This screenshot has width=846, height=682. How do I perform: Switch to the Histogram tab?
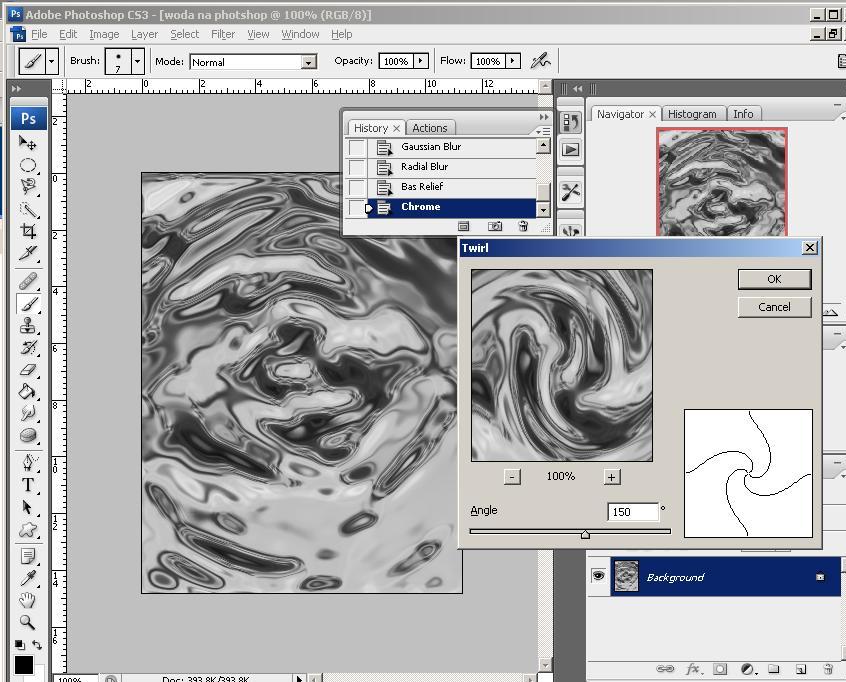693,113
